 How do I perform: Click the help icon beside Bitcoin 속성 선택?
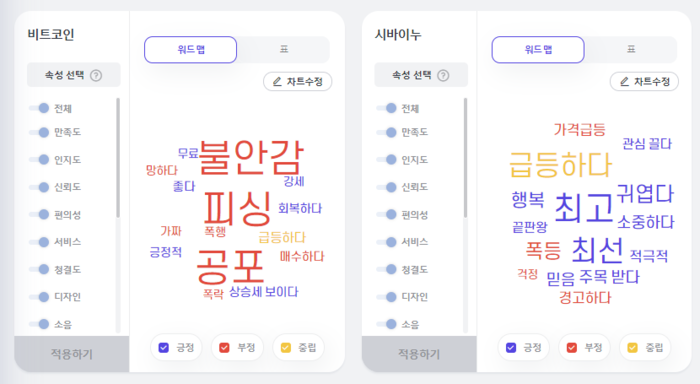coord(96,75)
